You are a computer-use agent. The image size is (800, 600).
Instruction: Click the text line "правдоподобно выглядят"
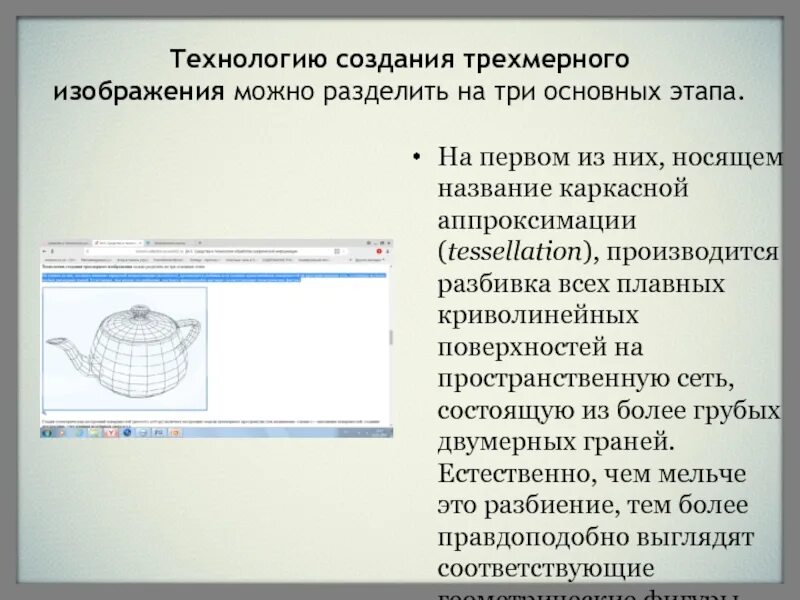point(595,537)
